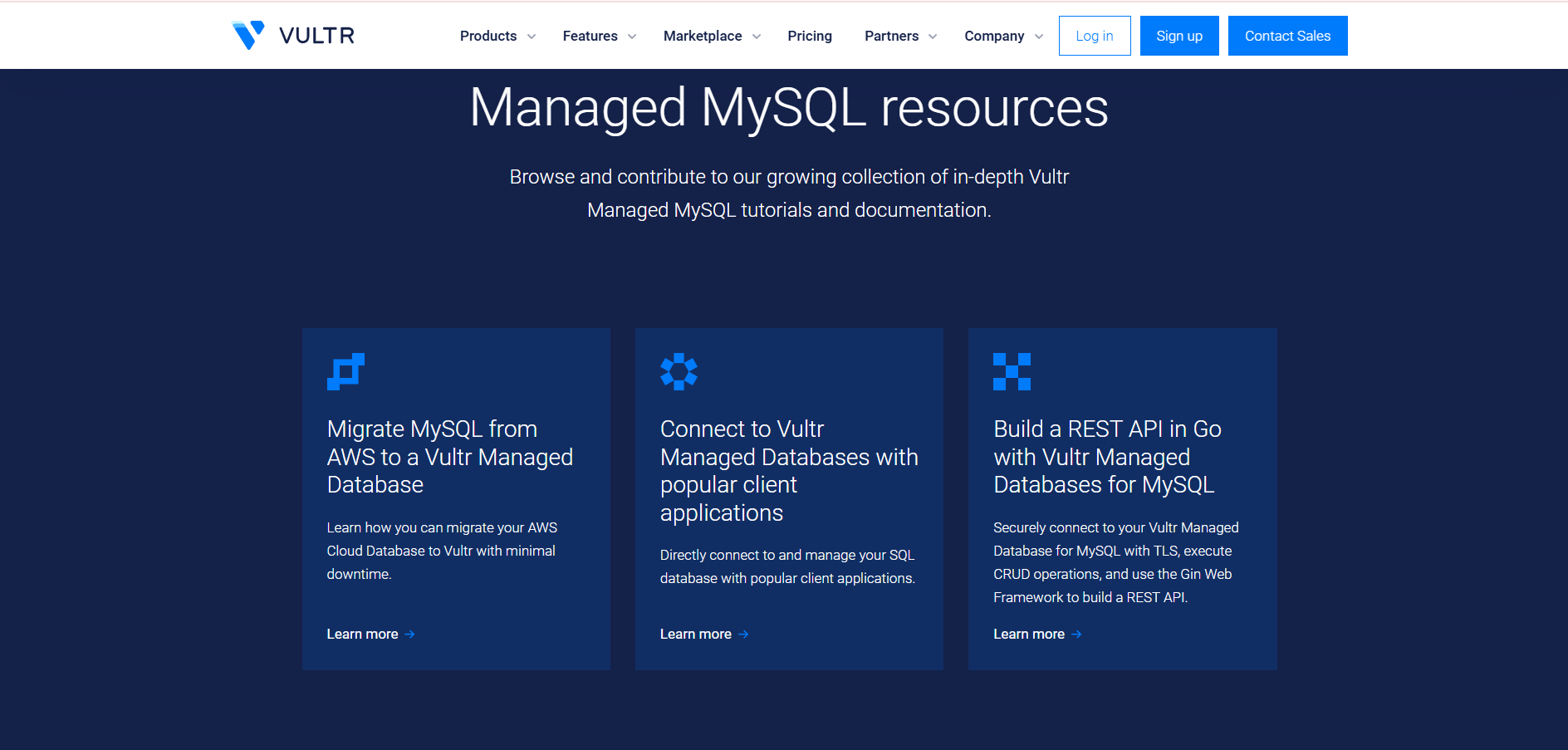Open Migrate MySQL from AWS article title
The height and width of the screenshot is (750, 1568).
[449, 457]
